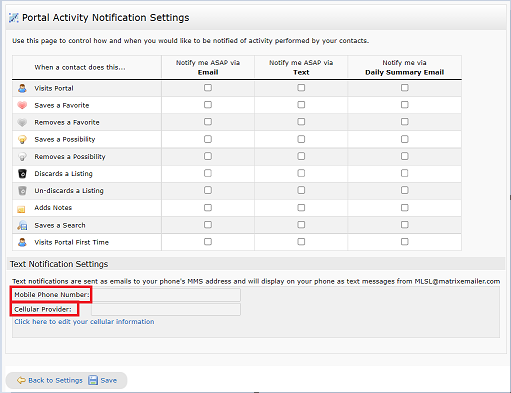Check Text for Saves a Favorite

(x=301, y=105)
